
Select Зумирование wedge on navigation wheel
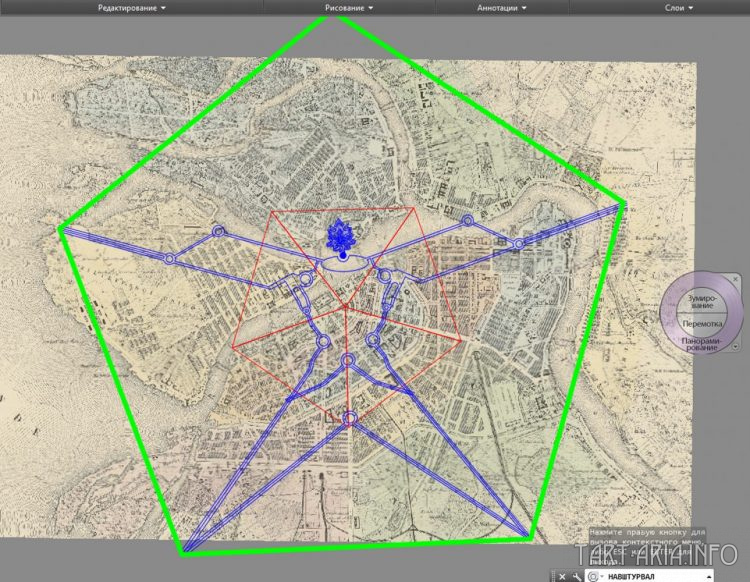pos(702,302)
